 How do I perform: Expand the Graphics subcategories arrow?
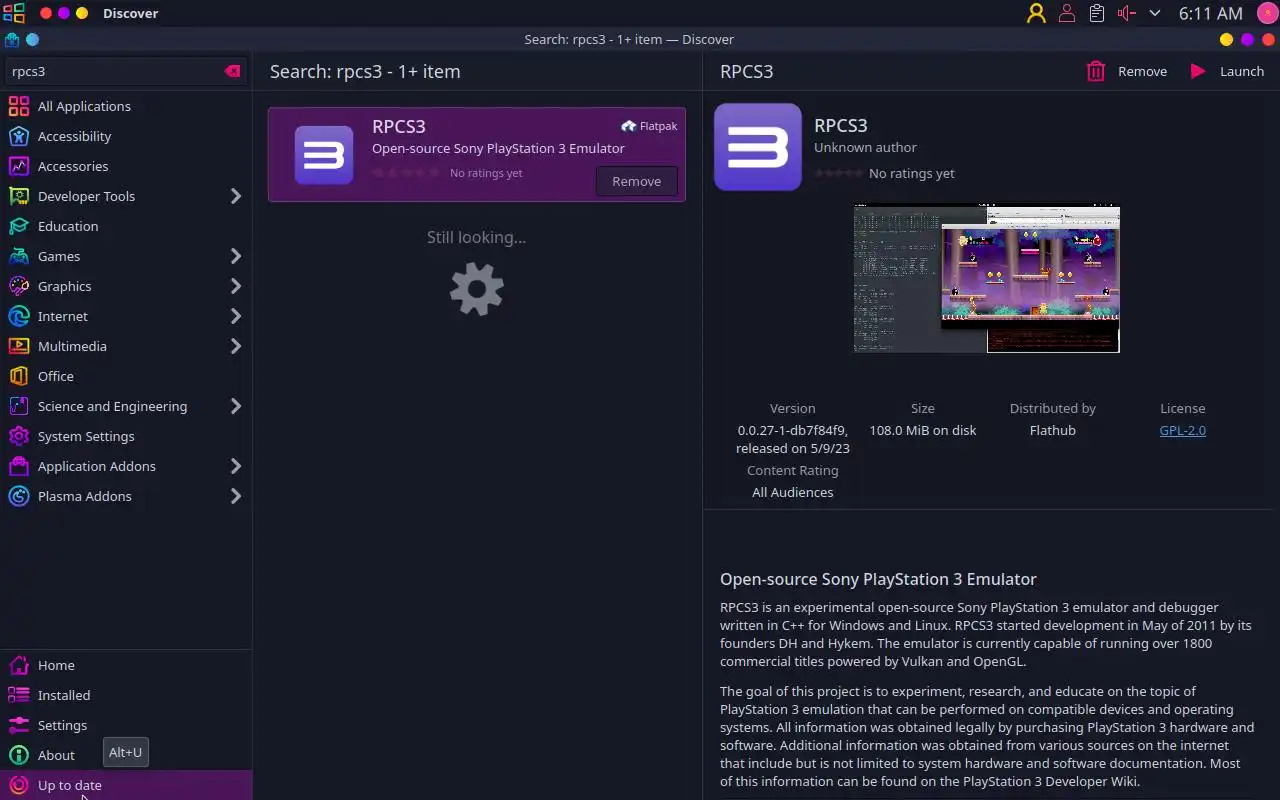click(236, 286)
